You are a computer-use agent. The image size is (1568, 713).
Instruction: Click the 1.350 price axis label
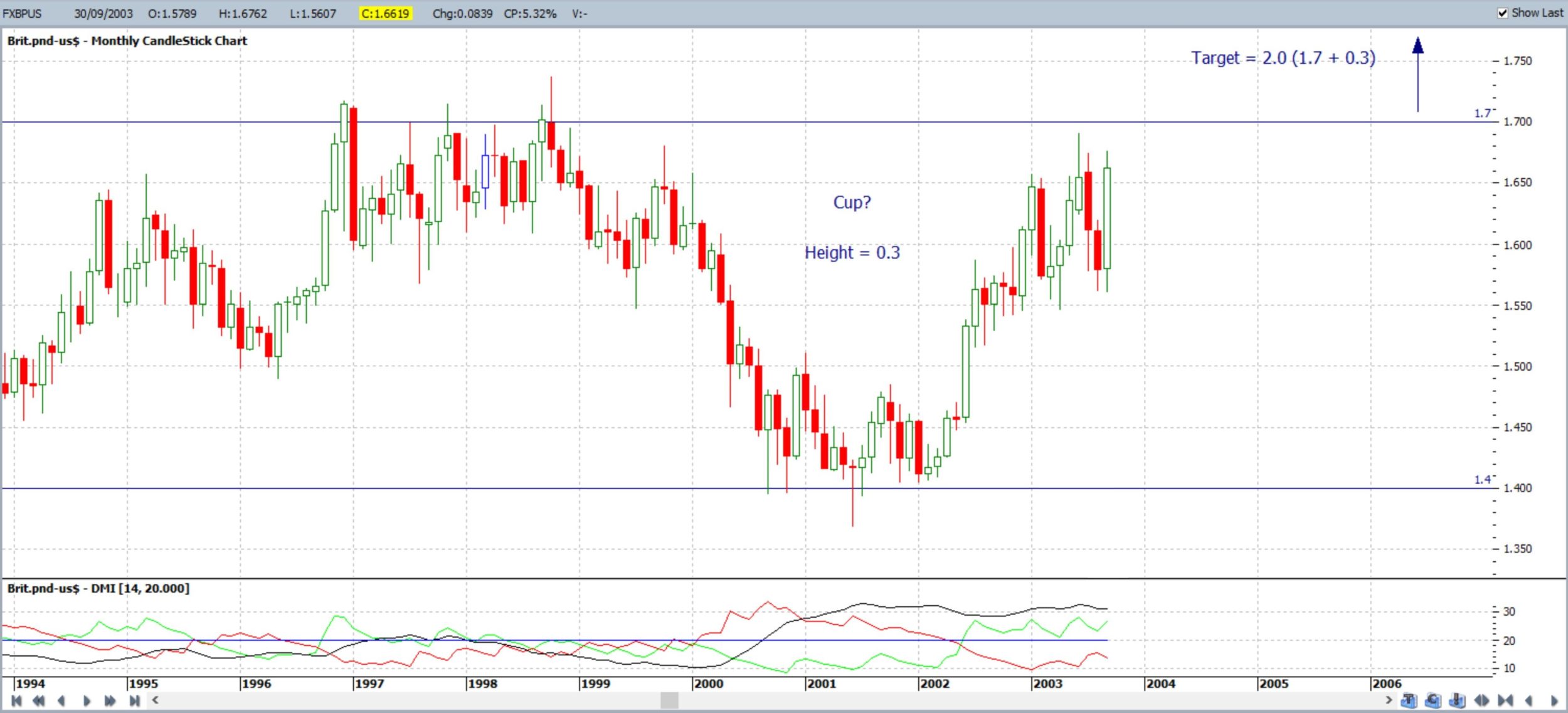(x=1518, y=549)
